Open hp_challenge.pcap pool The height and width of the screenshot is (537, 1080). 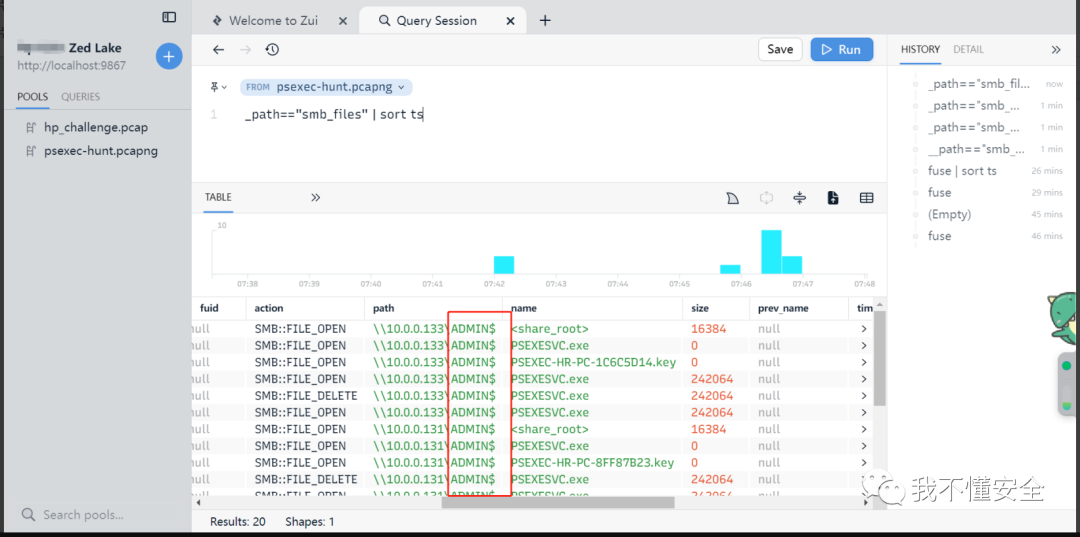click(96, 127)
